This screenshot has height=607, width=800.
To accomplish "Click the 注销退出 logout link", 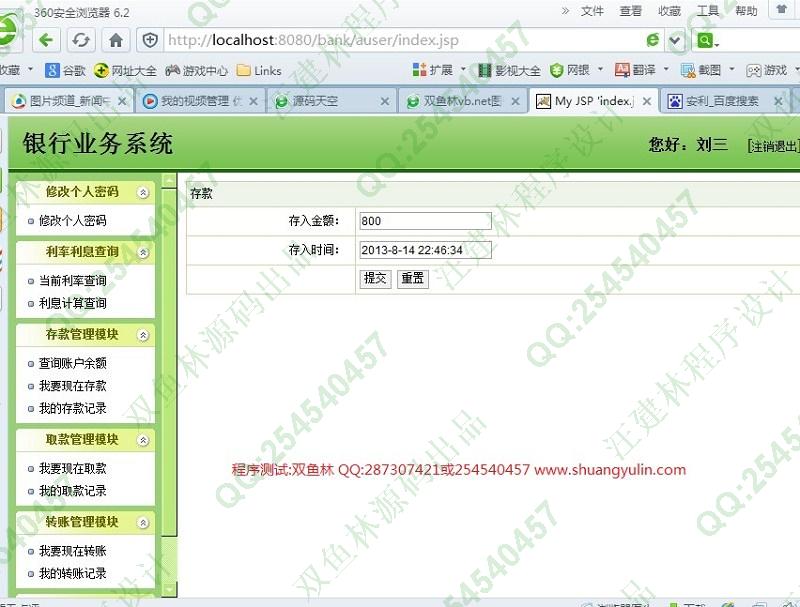I will (x=773, y=146).
